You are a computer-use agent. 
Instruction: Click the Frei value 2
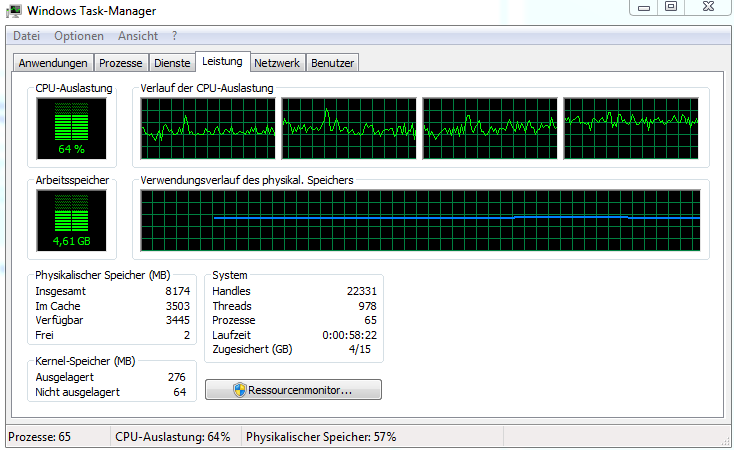click(x=187, y=335)
